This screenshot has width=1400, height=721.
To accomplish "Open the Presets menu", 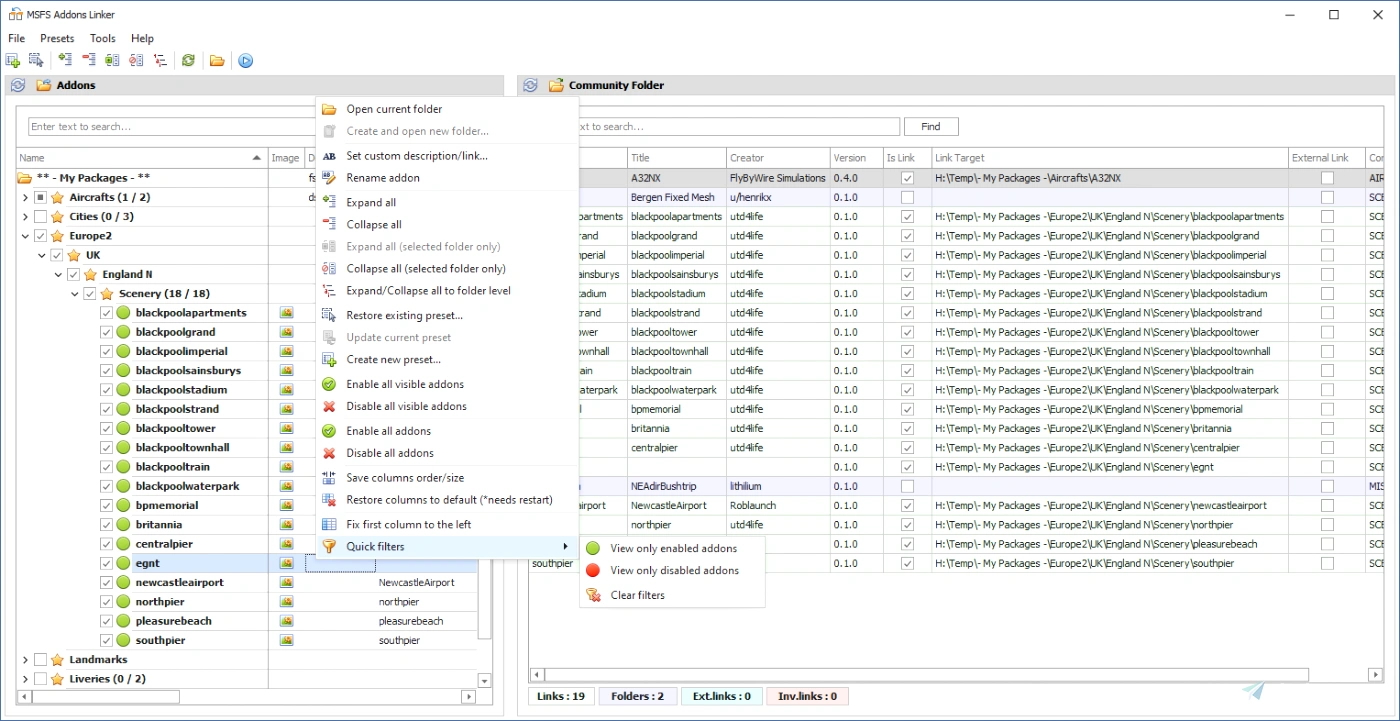I will click(x=57, y=38).
